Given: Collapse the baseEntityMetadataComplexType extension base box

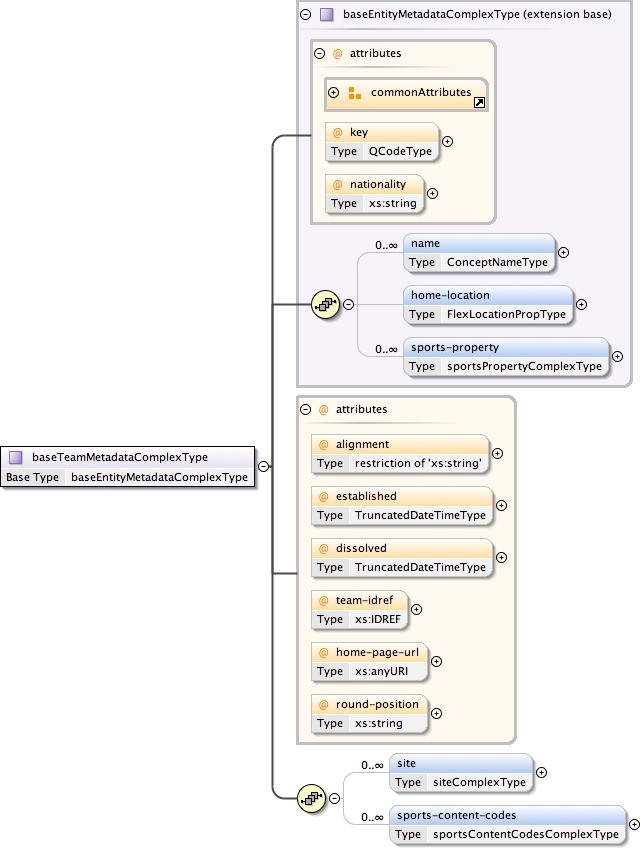Looking at the screenshot, I should point(306,15).
